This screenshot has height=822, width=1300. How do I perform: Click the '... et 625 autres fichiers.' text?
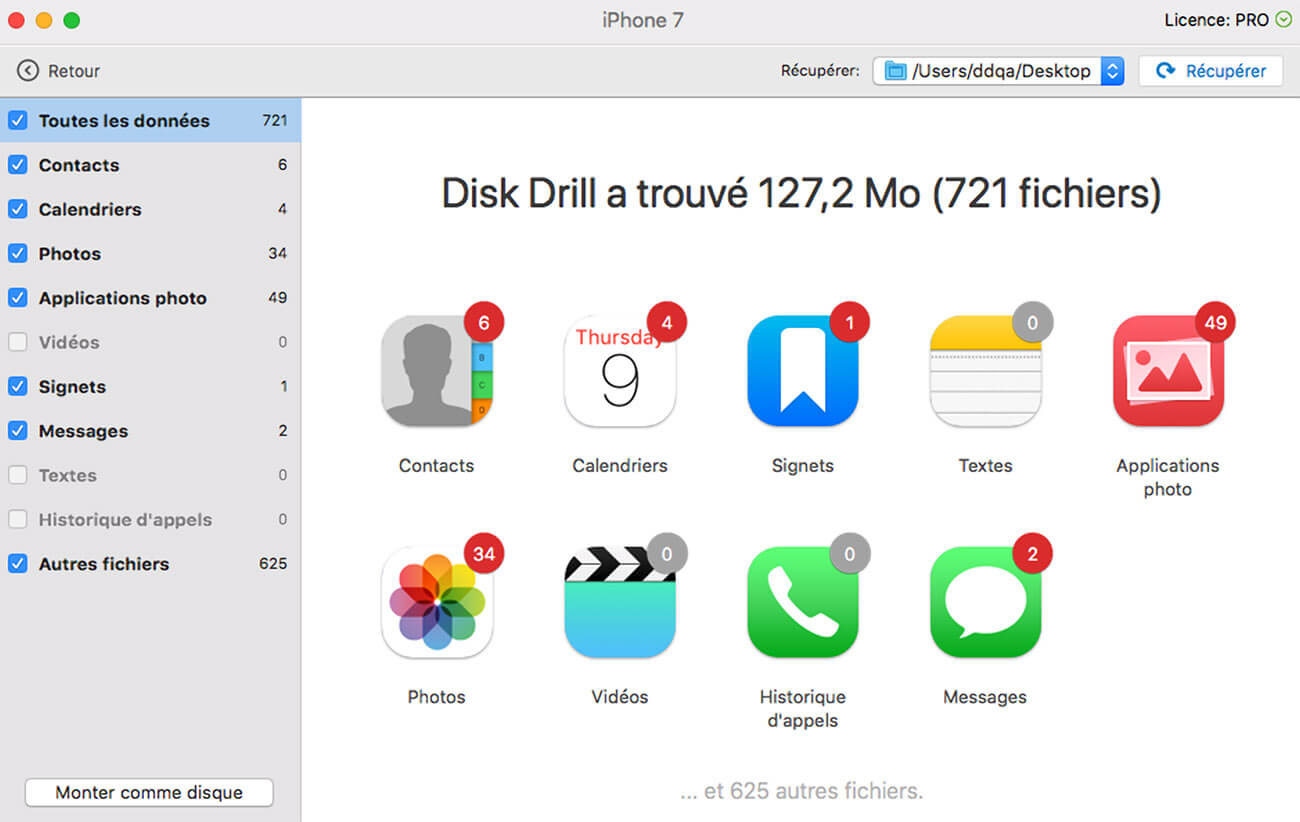click(x=801, y=791)
